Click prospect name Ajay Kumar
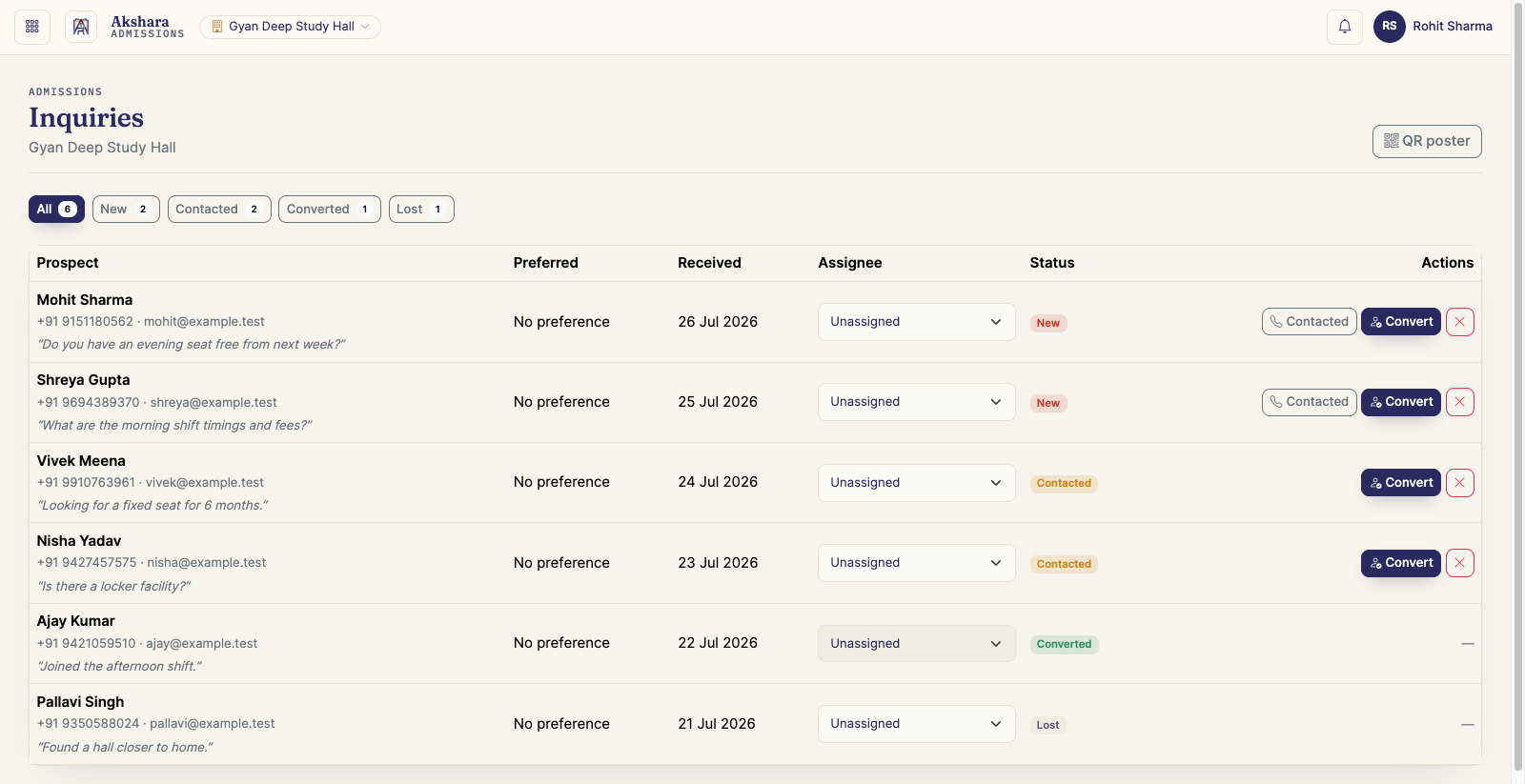The height and width of the screenshot is (784, 1525). pyautogui.click(x=75, y=621)
